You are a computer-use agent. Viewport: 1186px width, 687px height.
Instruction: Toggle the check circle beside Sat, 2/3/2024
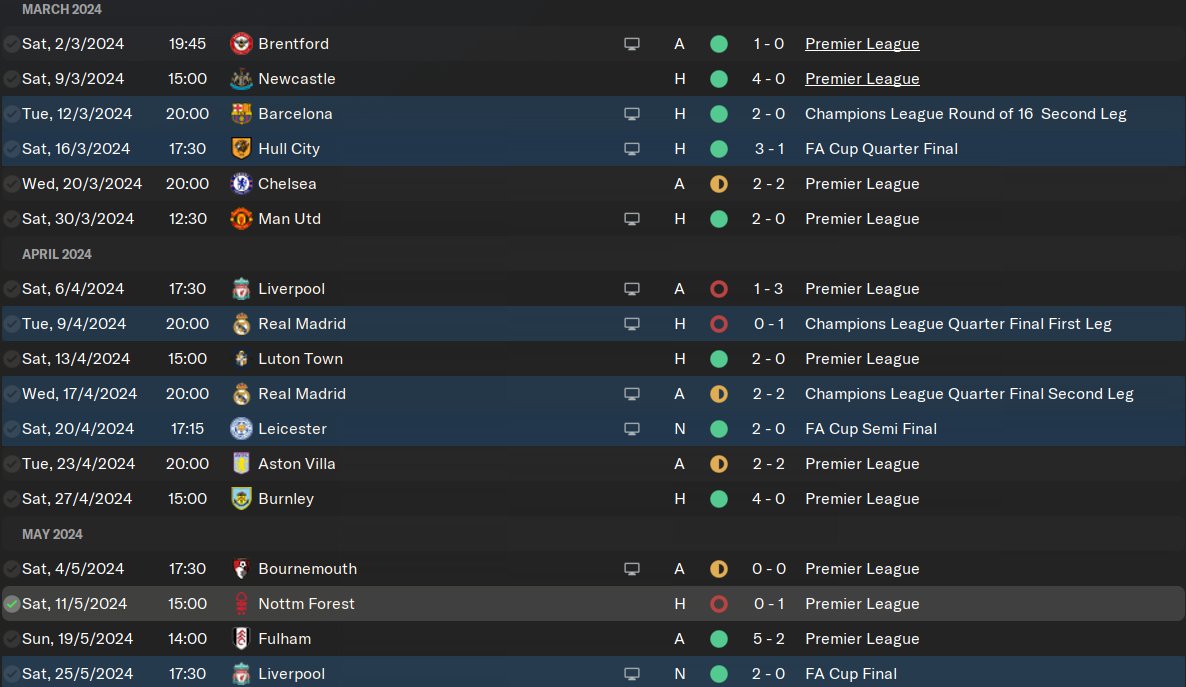[12, 44]
